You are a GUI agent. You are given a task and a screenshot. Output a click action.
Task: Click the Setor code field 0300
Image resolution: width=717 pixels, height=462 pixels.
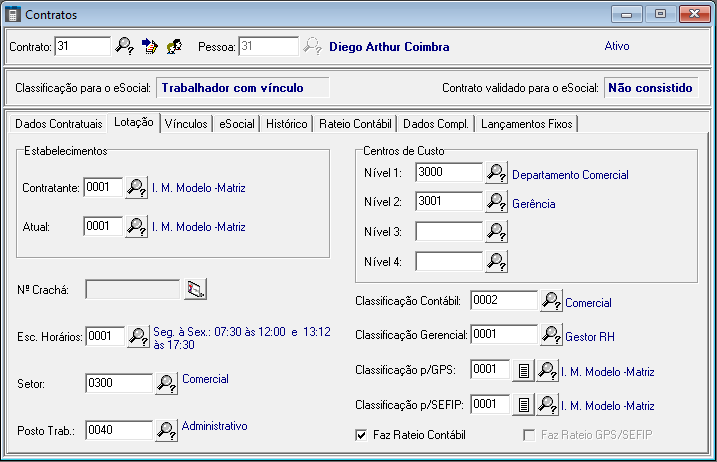119,383
